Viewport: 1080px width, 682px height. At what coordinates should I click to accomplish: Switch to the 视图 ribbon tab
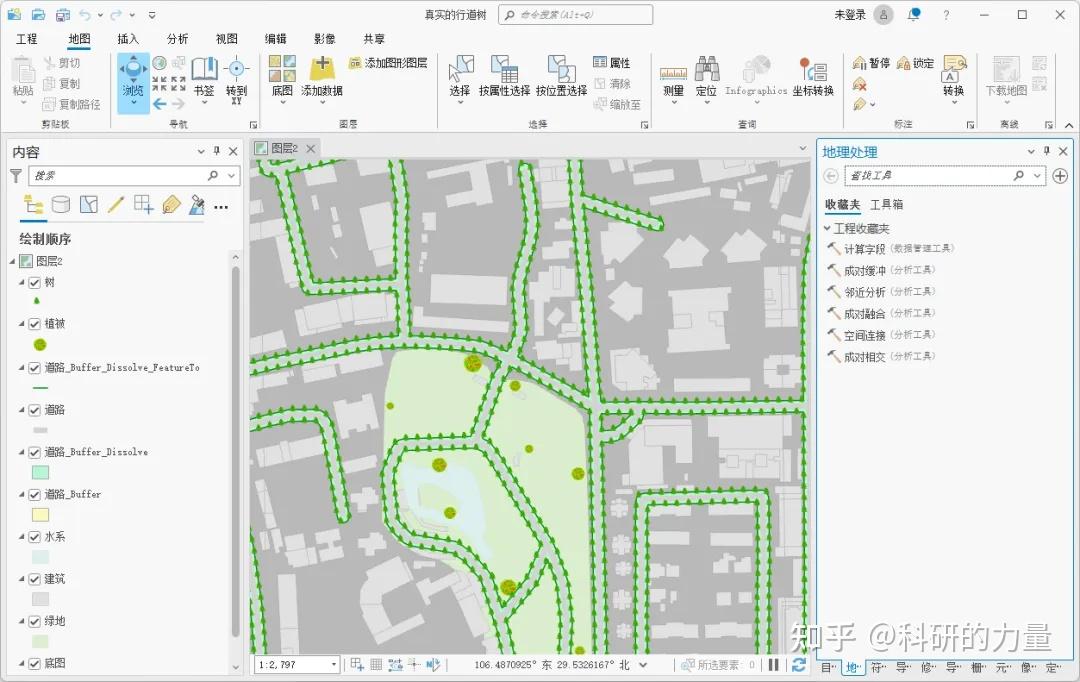click(x=227, y=39)
